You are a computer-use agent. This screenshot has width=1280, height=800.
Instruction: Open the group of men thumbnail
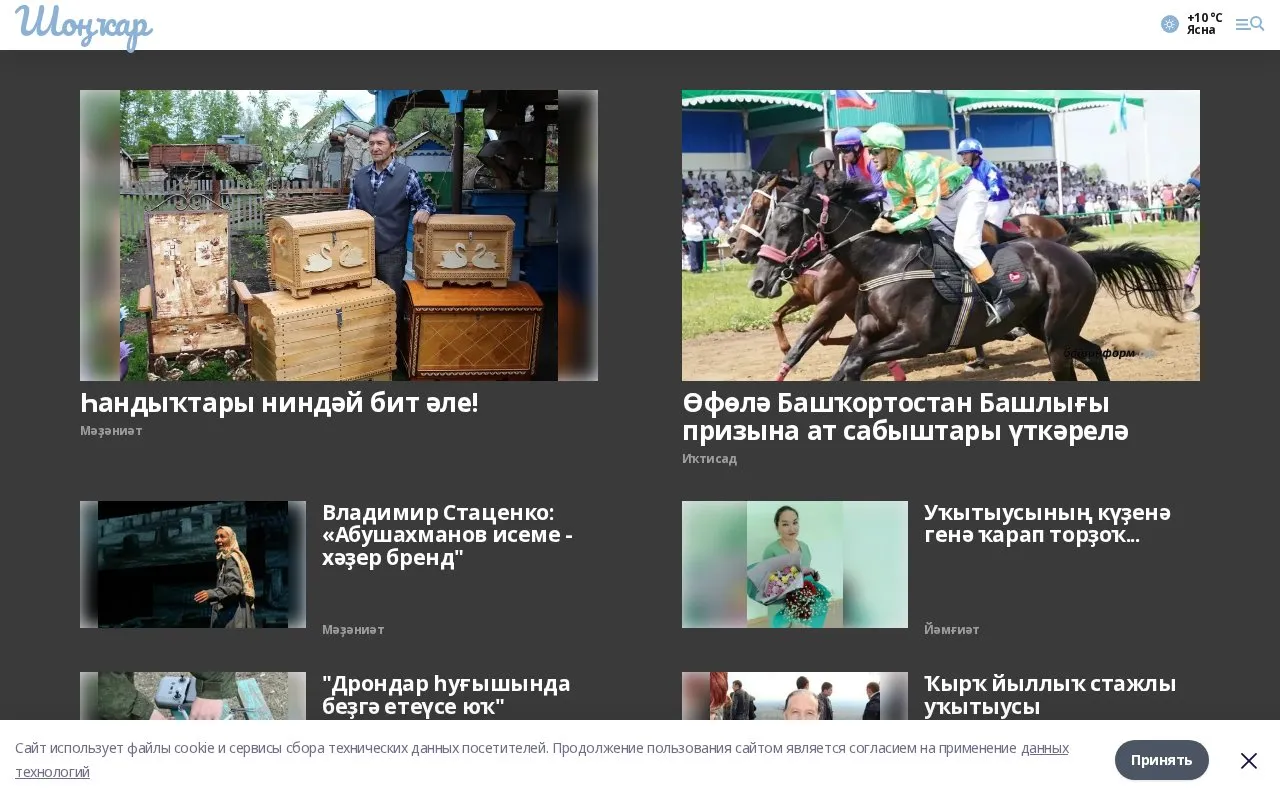click(x=795, y=696)
